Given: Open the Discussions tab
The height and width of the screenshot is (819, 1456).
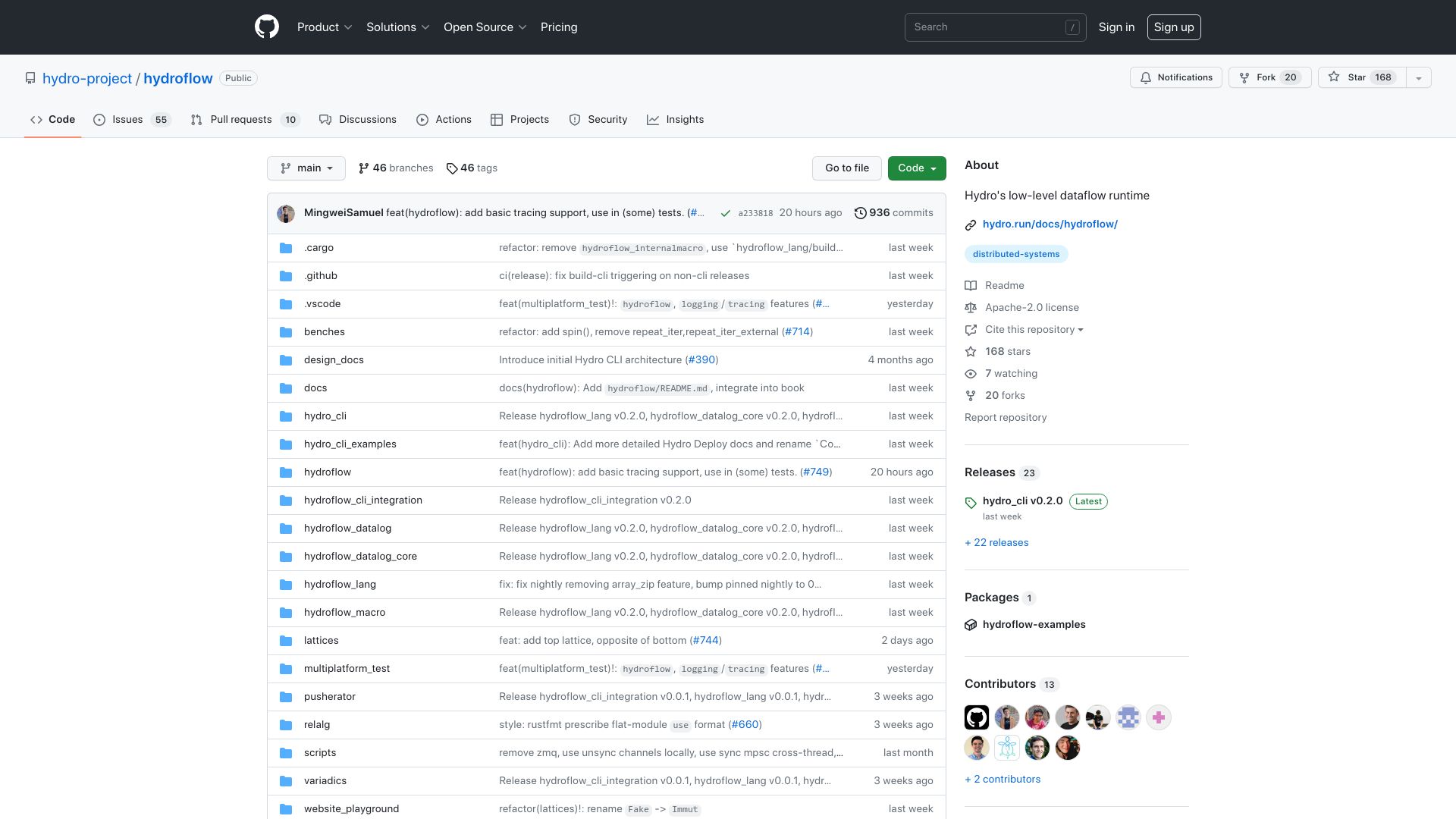Looking at the screenshot, I should click(x=358, y=120).
